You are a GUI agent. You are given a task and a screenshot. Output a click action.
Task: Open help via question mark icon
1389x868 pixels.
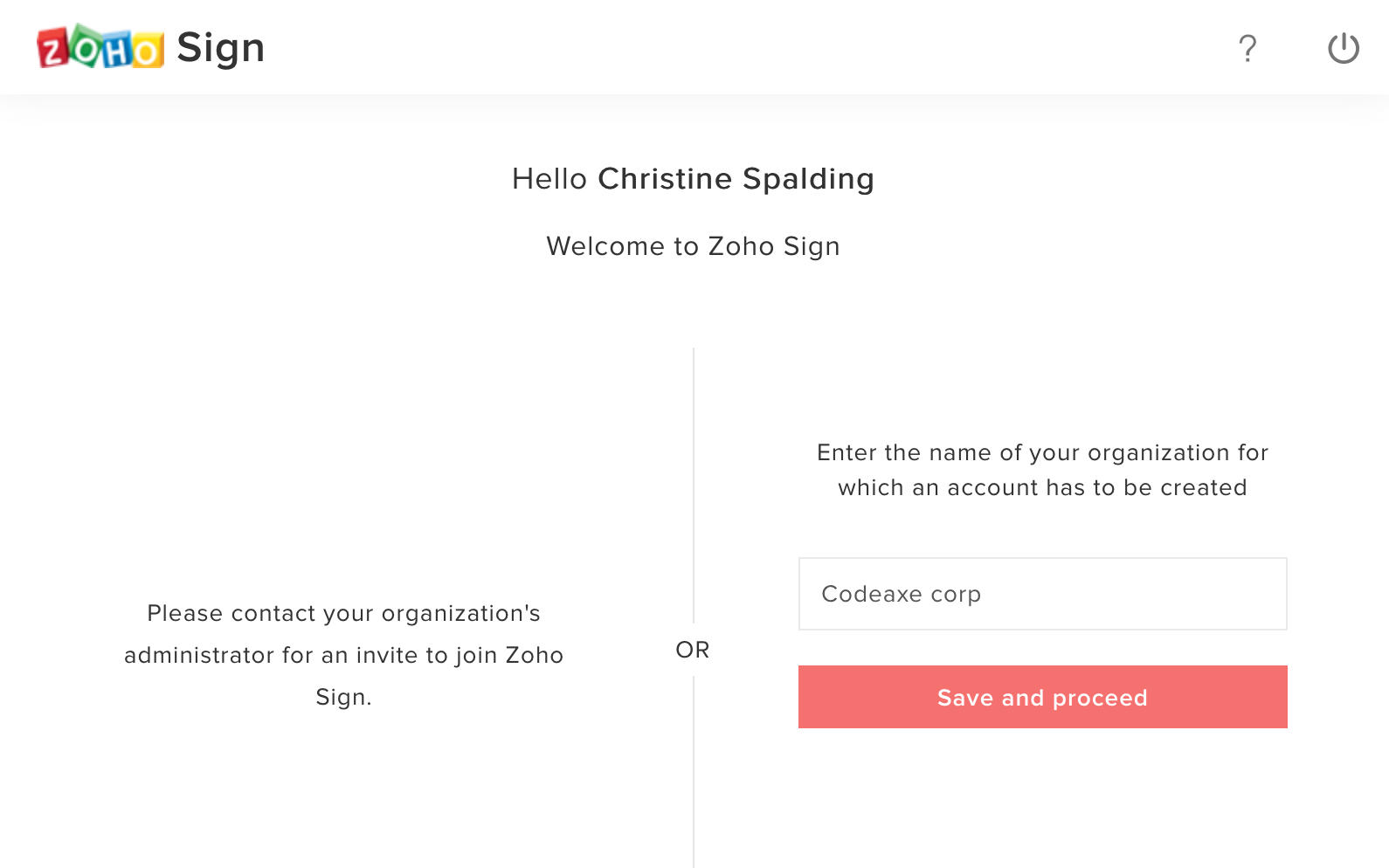(1247, 48)
